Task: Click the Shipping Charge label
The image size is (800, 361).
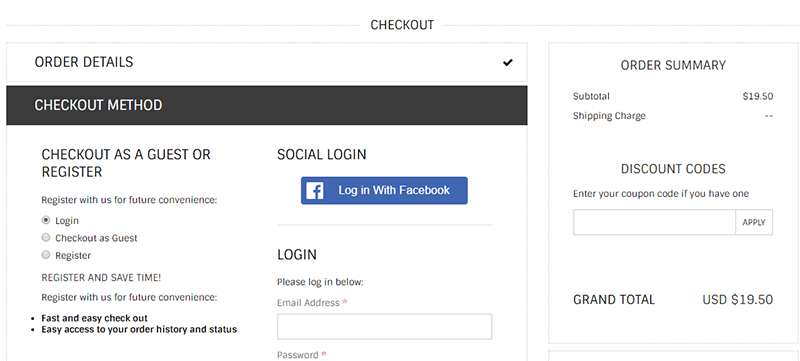Action: pos(609,116)
